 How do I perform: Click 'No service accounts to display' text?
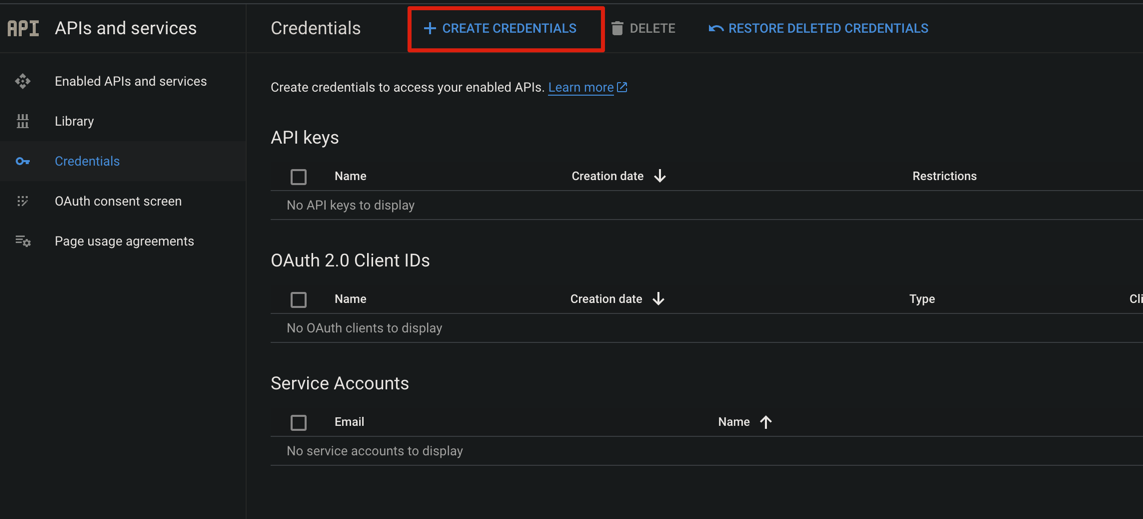375,451
